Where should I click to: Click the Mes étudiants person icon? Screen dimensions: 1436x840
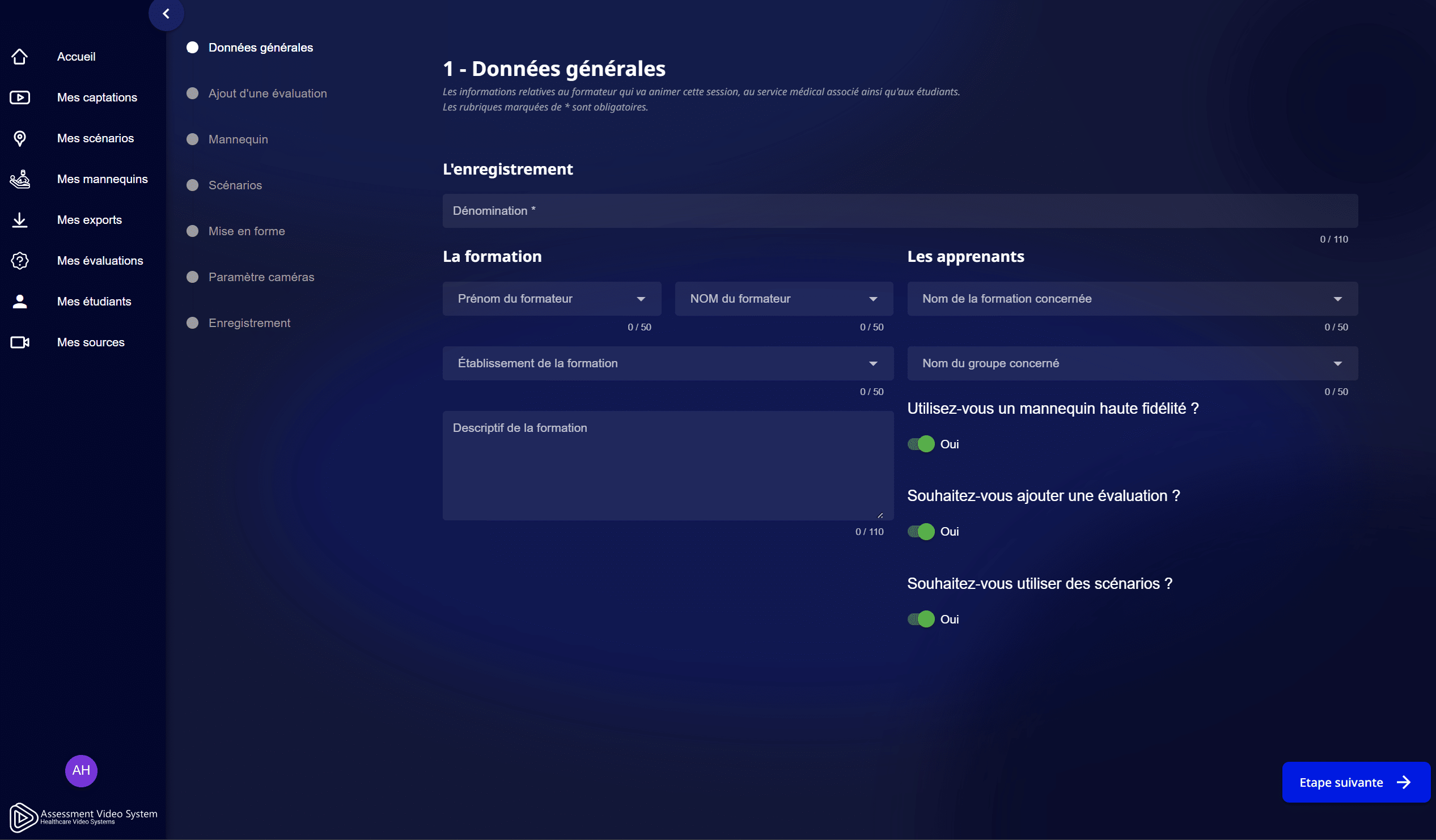19,302
